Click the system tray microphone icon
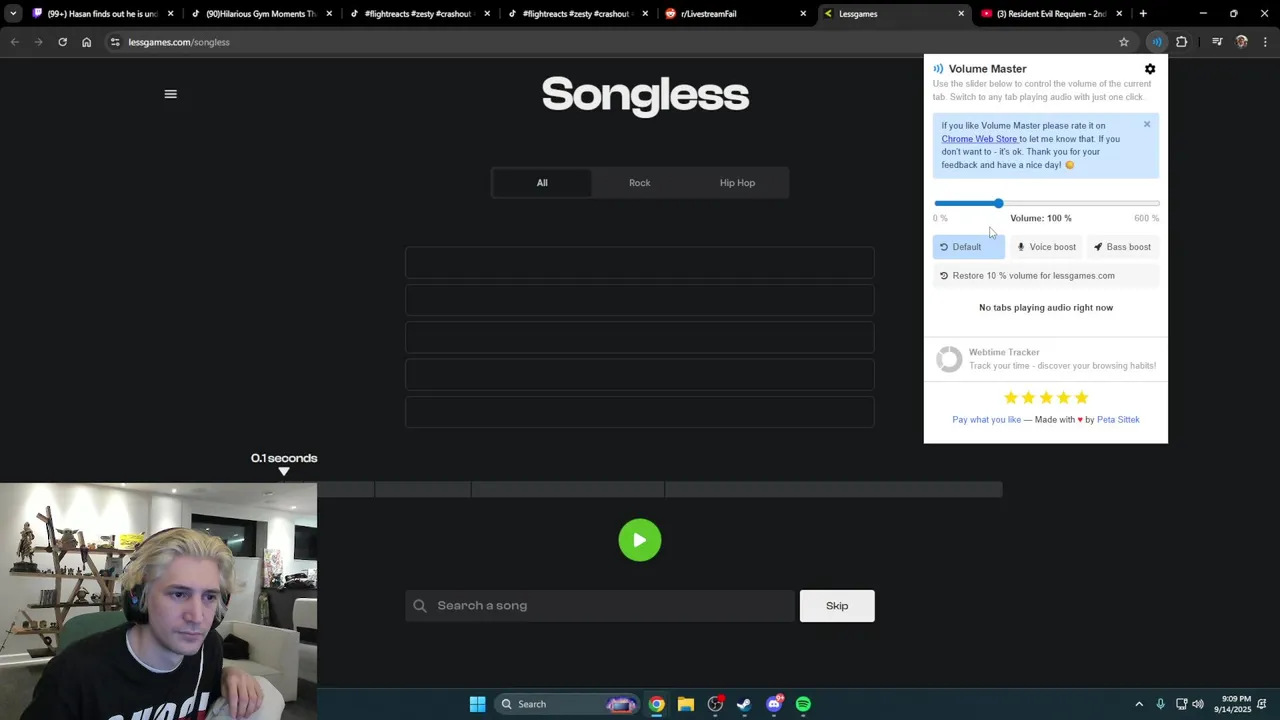The width and height of the screenshot is (1280, 720). (x=1160, y=704)
